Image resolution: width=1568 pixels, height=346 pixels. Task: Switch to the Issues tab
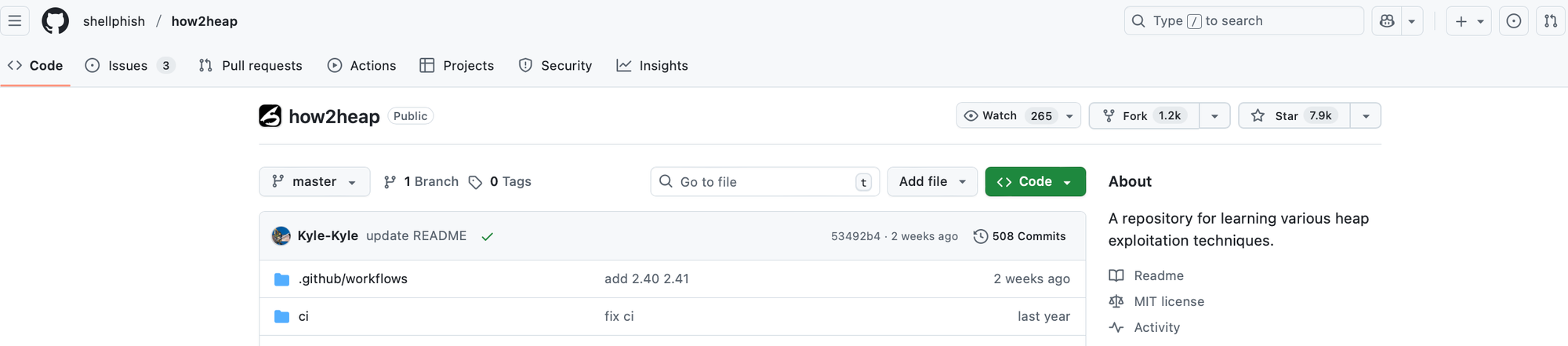(128, 66)
